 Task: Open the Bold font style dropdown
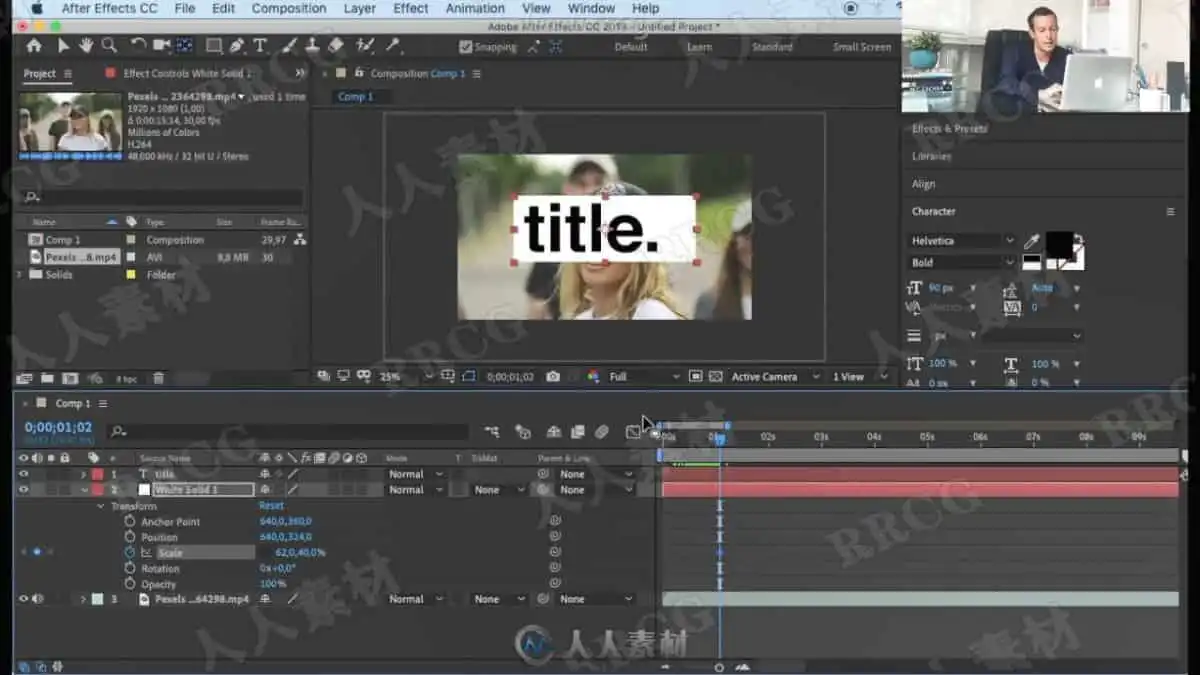point(962,262)
